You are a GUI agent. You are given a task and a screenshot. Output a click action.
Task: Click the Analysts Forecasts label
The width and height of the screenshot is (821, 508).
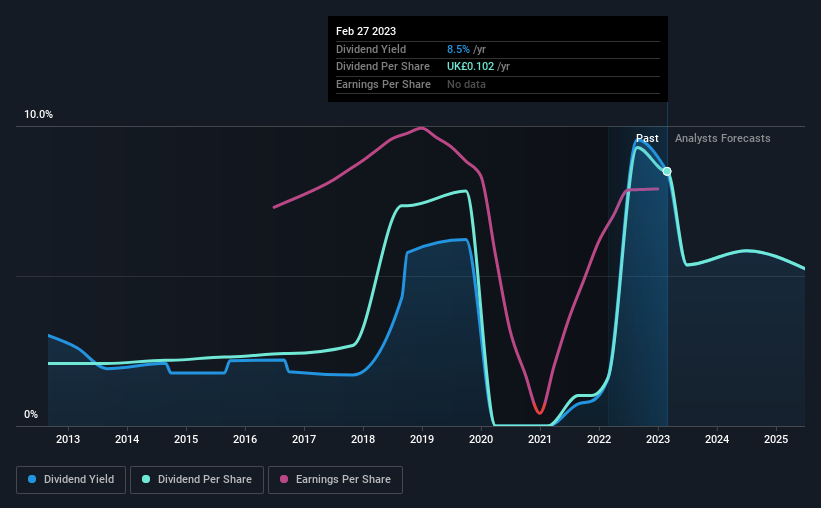[723, 138]
